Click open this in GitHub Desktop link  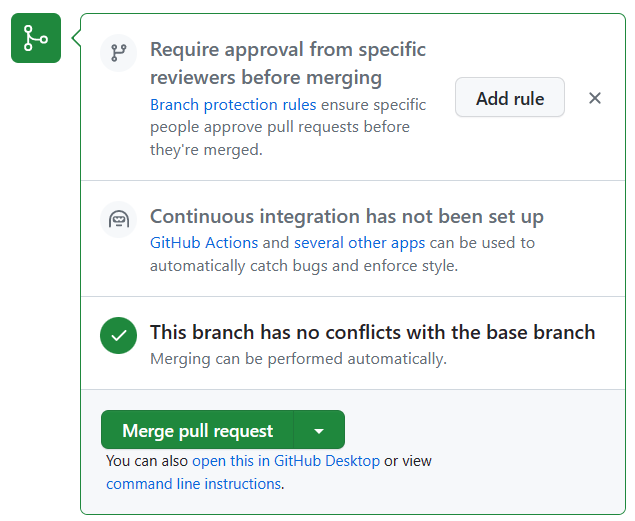point(286,461)
